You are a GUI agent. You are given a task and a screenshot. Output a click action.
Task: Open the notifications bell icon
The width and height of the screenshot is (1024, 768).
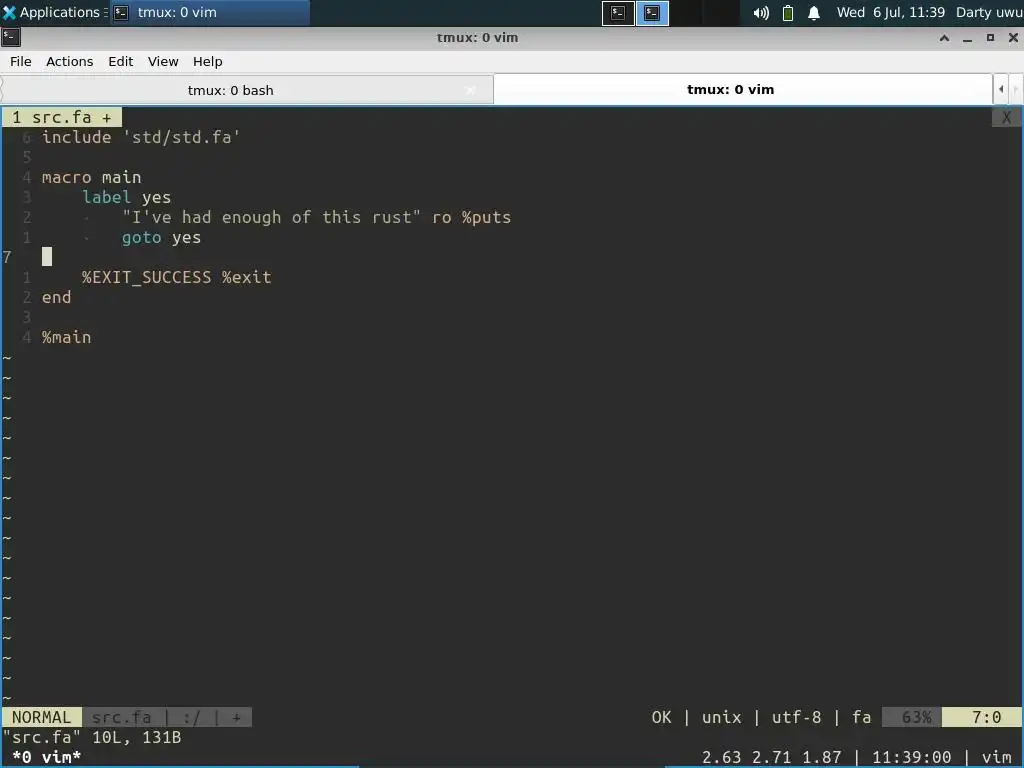click(814, 13)
